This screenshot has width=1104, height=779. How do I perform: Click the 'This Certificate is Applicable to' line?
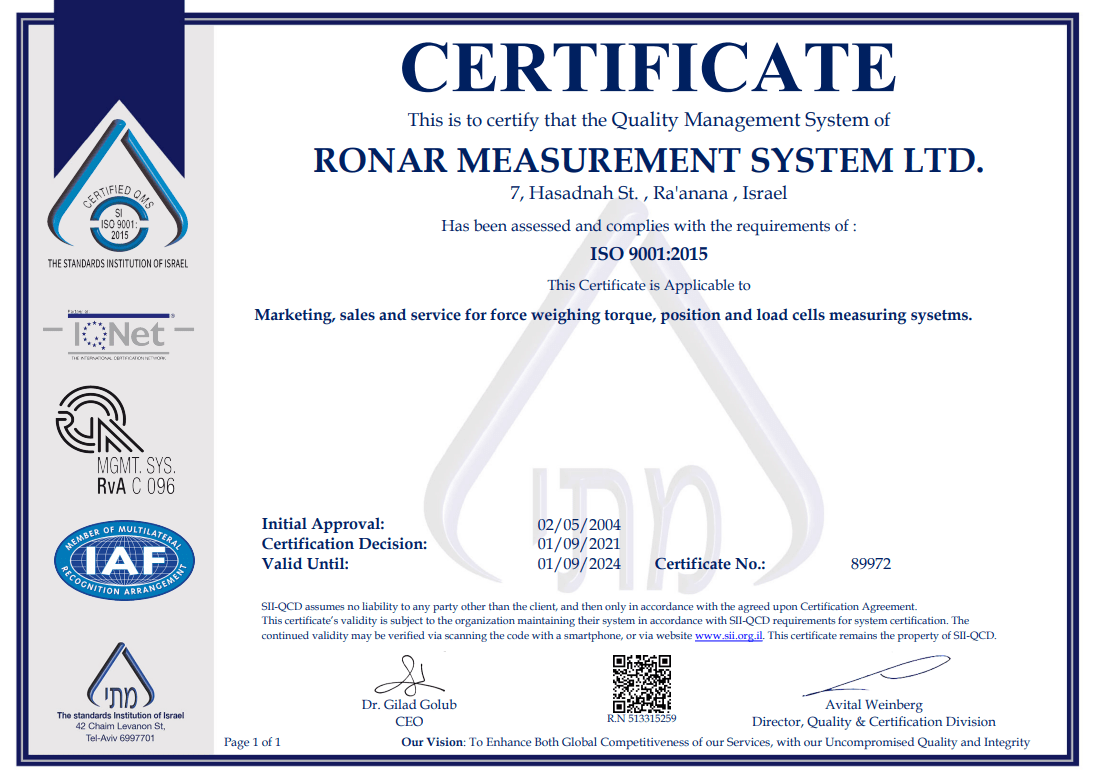[x=649, y=285]
